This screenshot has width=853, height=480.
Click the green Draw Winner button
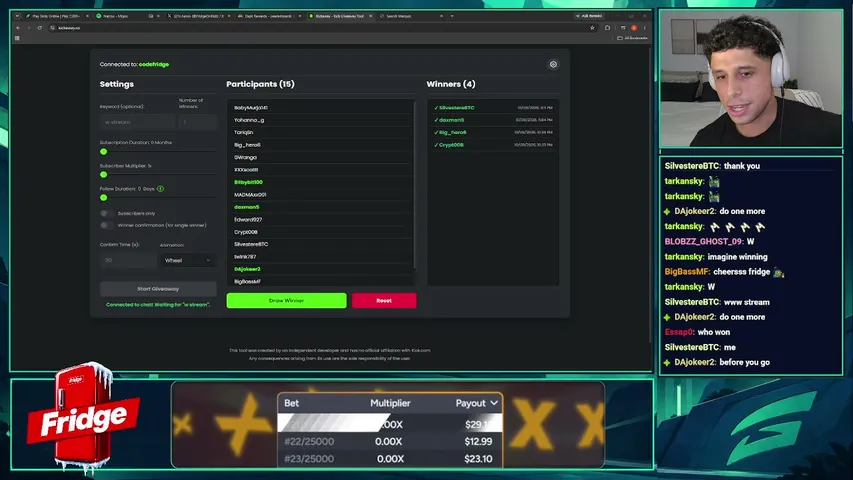pyautogui.click(x=286, y=300)
